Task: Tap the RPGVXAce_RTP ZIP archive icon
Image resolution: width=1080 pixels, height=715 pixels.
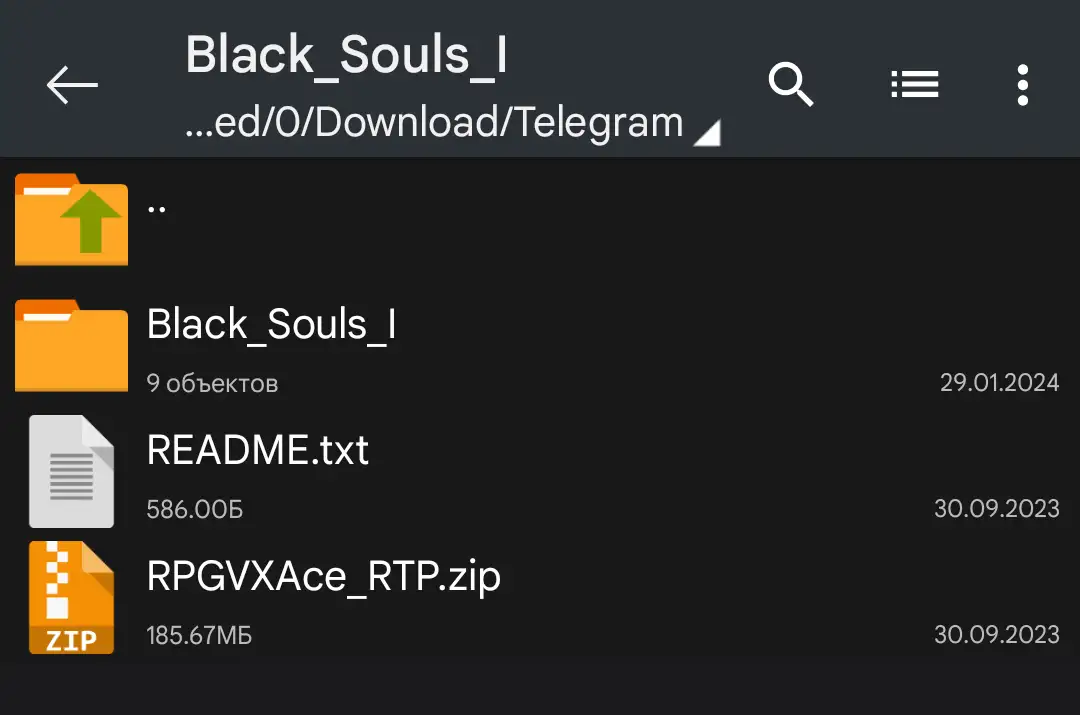Action: pos(71,597)
